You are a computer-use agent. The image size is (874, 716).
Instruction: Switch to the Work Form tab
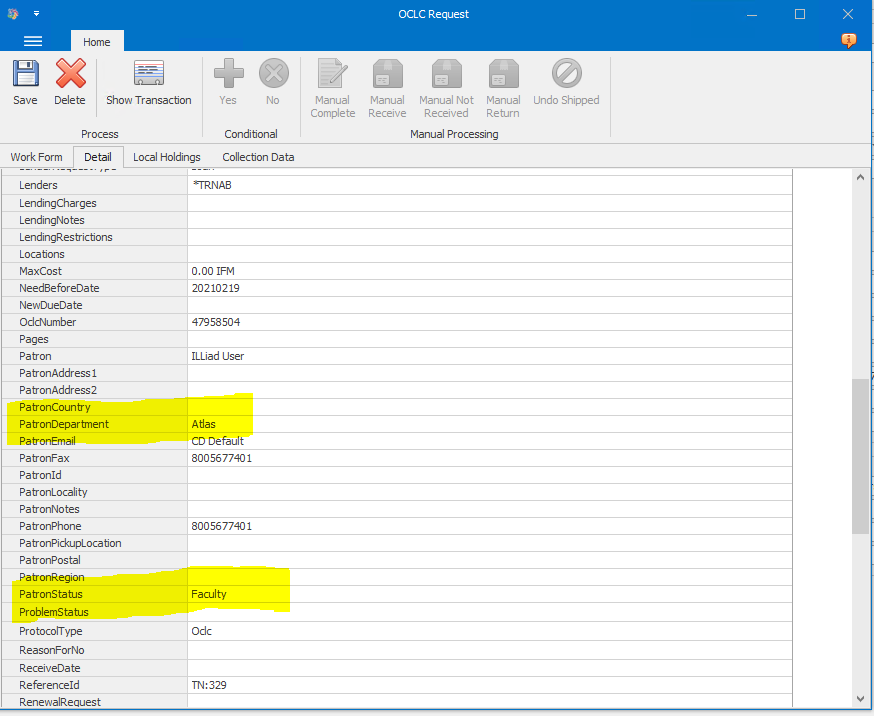[x=36, y=157]
